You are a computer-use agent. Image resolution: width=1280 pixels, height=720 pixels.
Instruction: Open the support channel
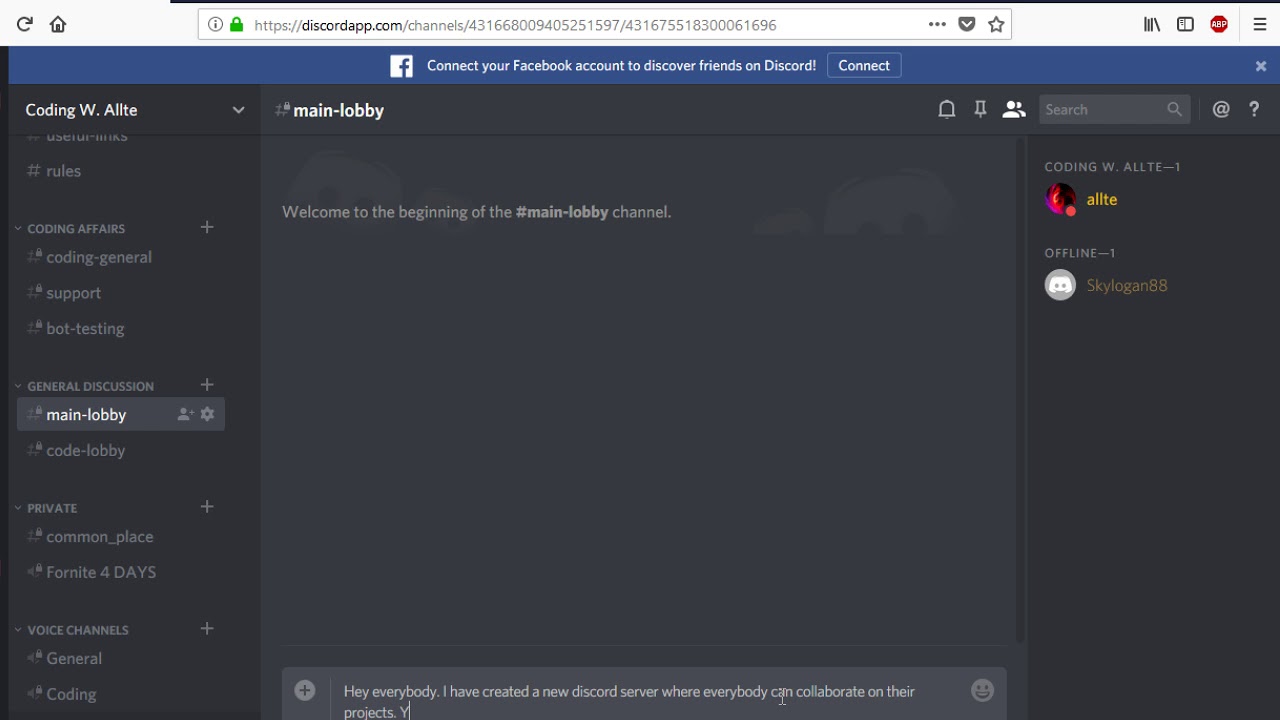pyautogui.click(x=121, y=293)
